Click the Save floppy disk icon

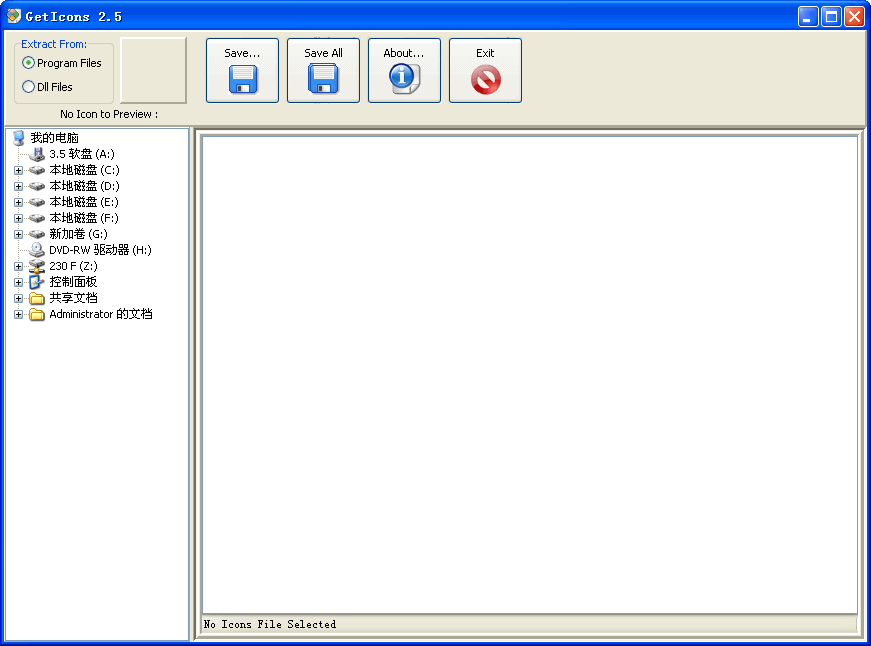click(x=242, y=82)
